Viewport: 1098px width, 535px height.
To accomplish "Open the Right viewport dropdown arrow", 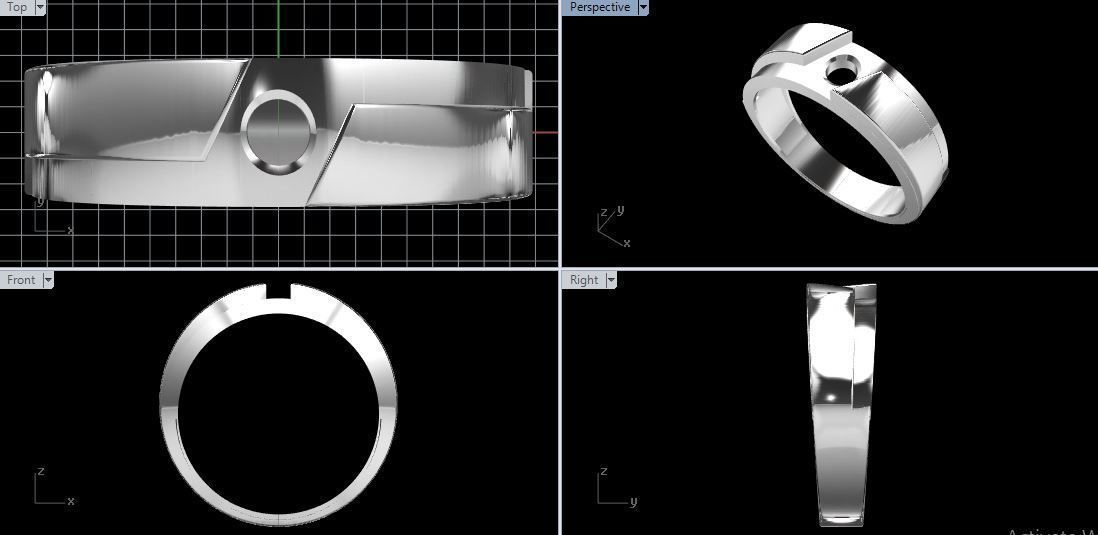I will tap(611, 279).
